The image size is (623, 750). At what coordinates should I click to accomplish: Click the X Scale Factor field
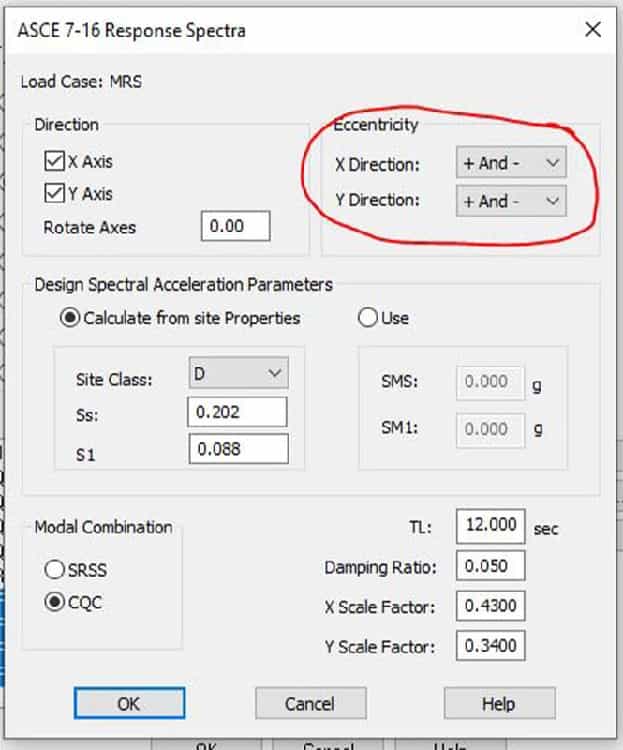coord(490,606)
